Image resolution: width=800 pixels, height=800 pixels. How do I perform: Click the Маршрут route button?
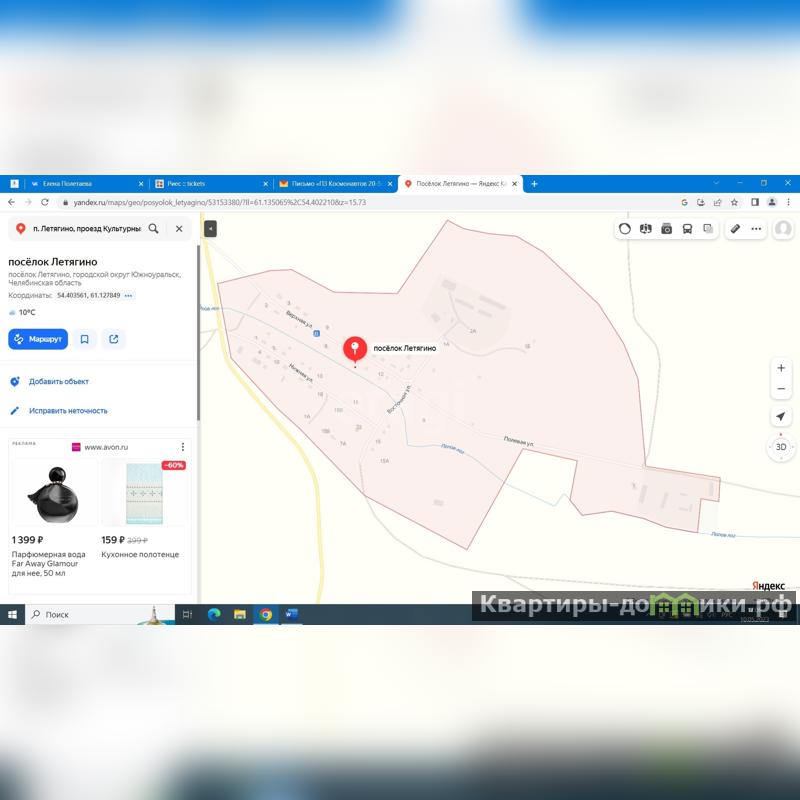coord(38,339)
